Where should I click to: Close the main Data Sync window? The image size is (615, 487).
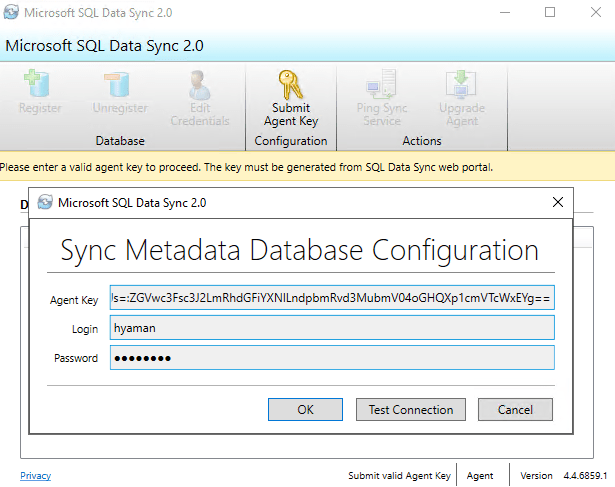pyautogui.click(x=596, y=12)
